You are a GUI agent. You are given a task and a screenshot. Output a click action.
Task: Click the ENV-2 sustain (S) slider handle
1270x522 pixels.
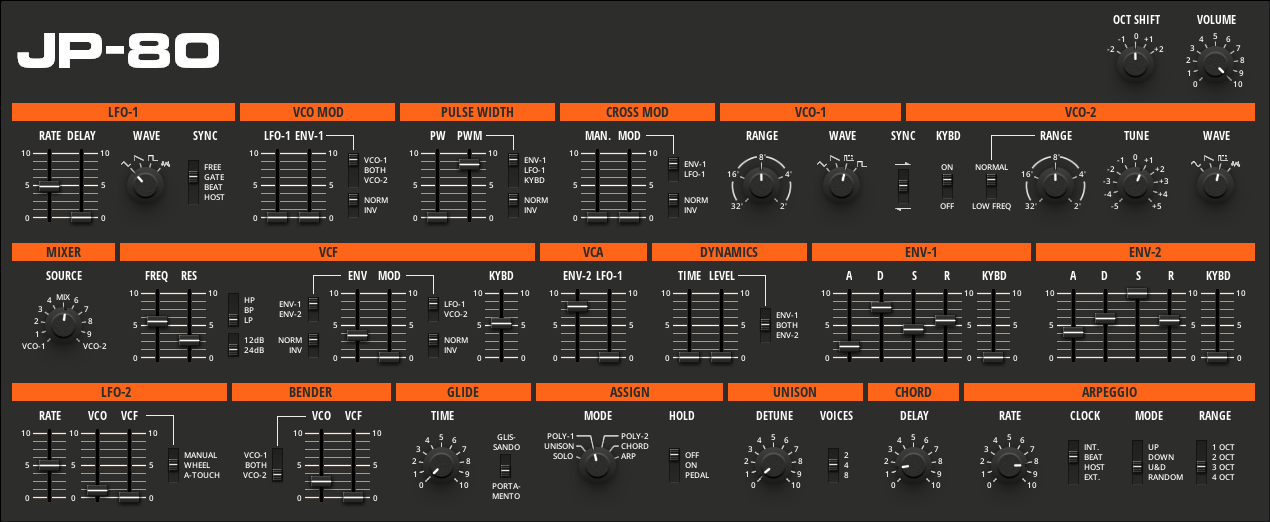(1137, 293)
